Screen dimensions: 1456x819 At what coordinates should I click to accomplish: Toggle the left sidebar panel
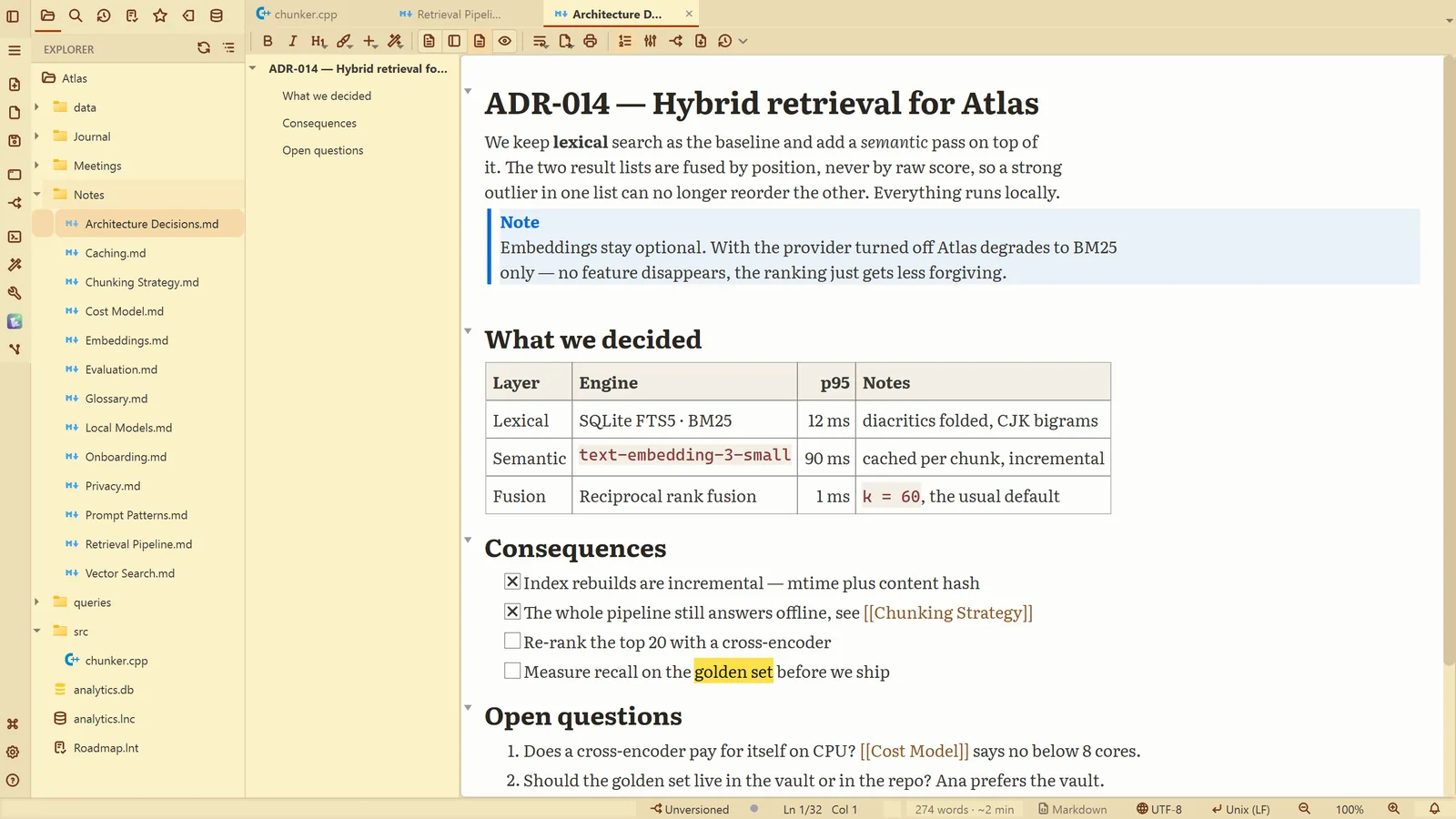13,15
